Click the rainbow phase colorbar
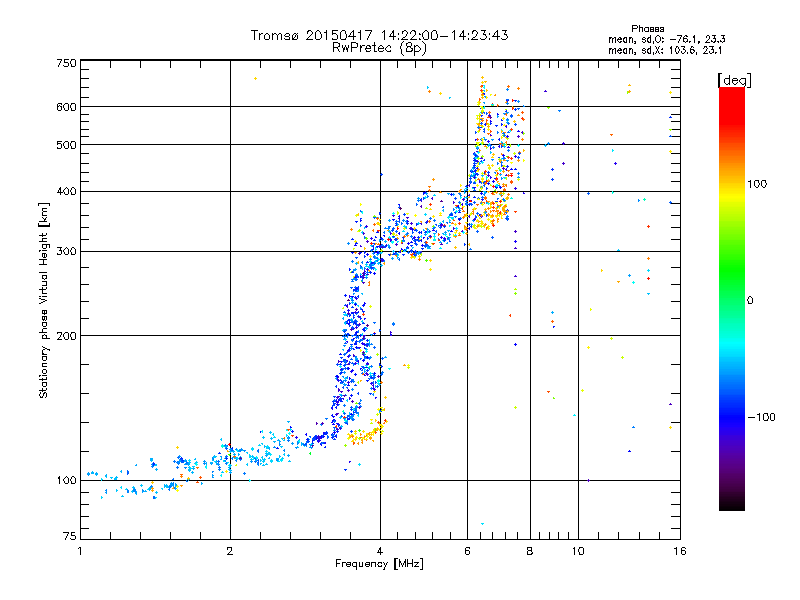The width and height of the screenshot is (800, 600). 732,298
